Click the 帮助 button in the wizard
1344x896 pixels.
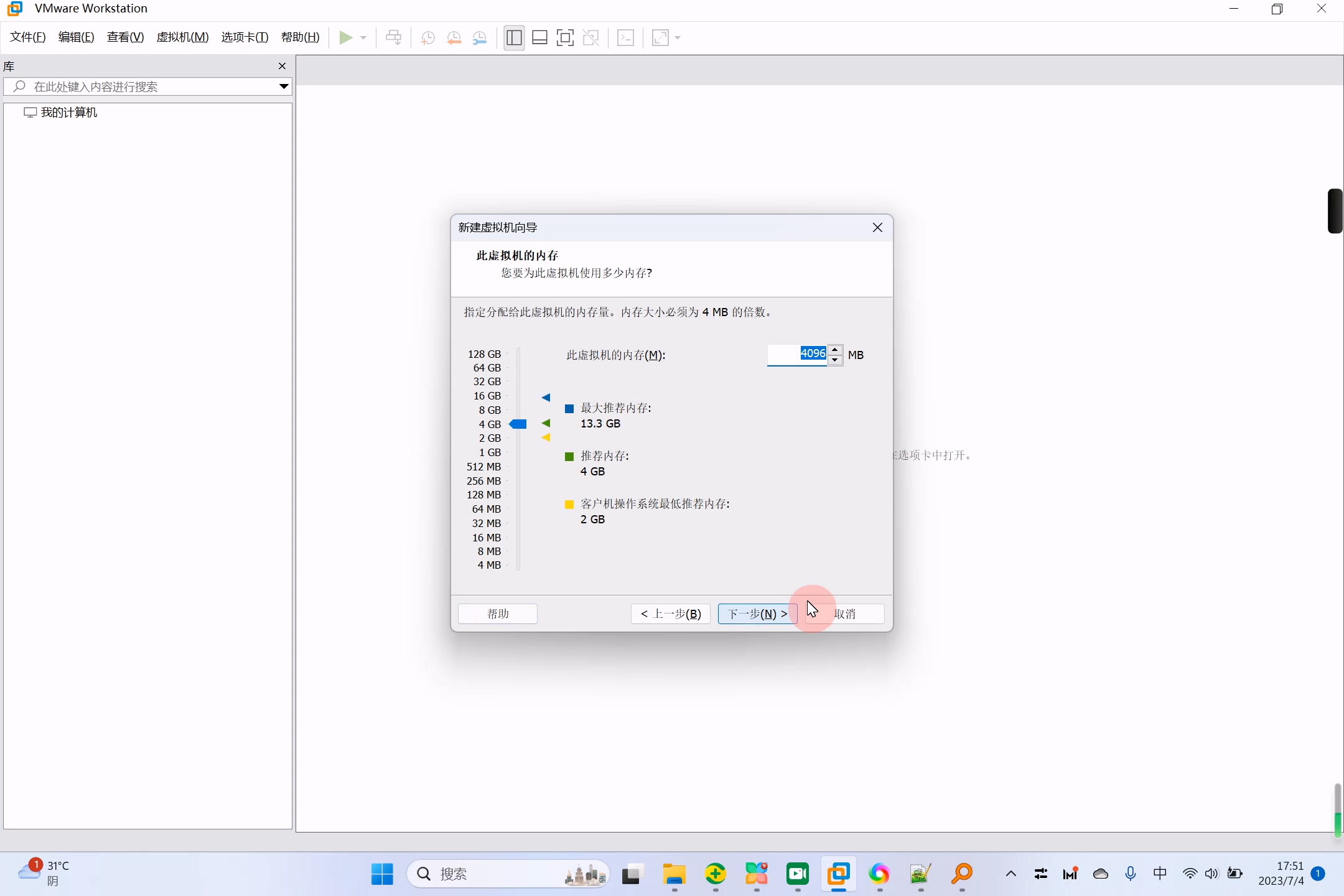click(498, 614)
